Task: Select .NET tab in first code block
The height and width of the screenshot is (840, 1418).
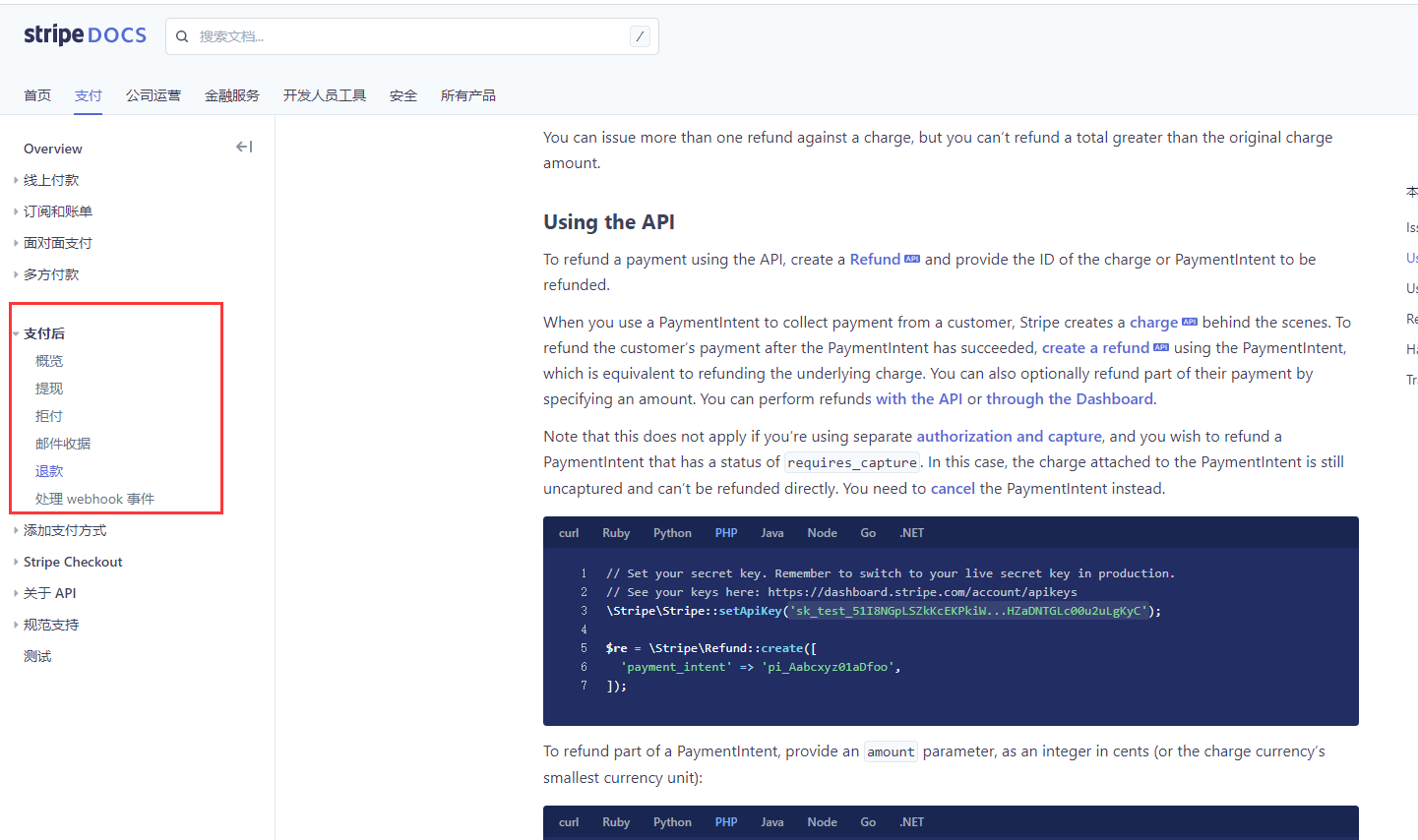Action: click(x=912, y=533)
